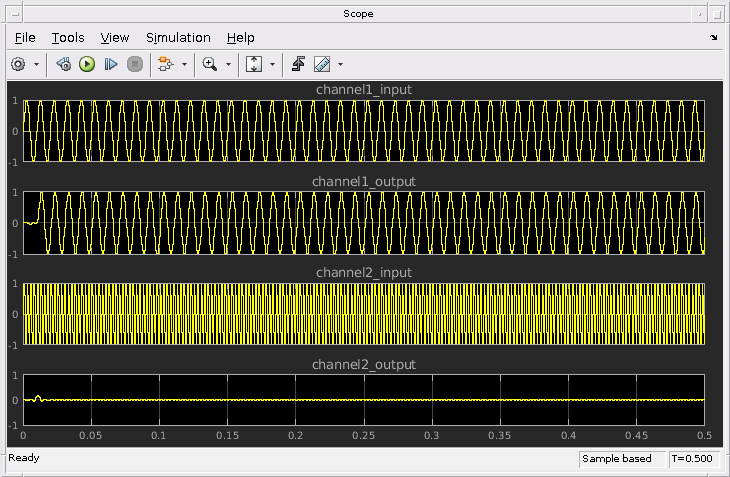Open the Zoom tool dropdown arrow
The image size is (730, 477).
(228, 64)
